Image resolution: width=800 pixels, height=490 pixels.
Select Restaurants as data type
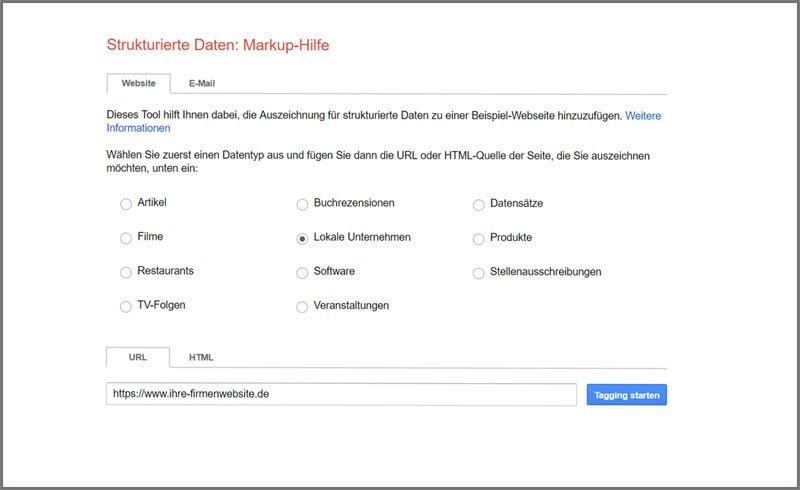[126, 272]
